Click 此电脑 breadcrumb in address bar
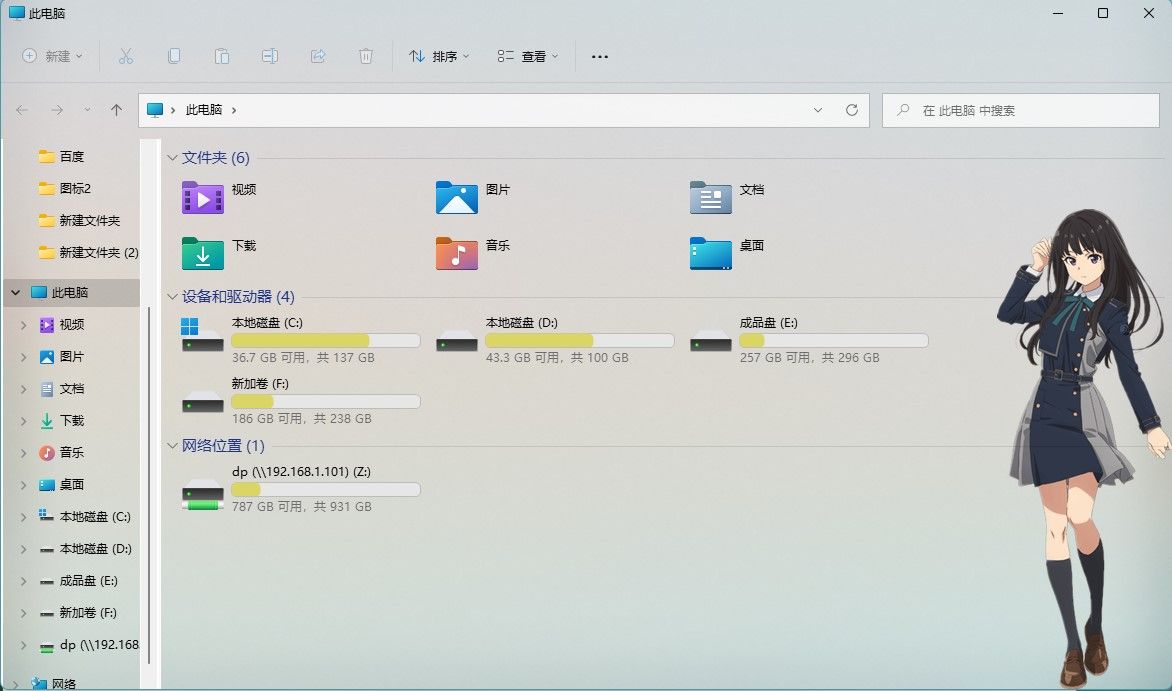 pos(204,110)
